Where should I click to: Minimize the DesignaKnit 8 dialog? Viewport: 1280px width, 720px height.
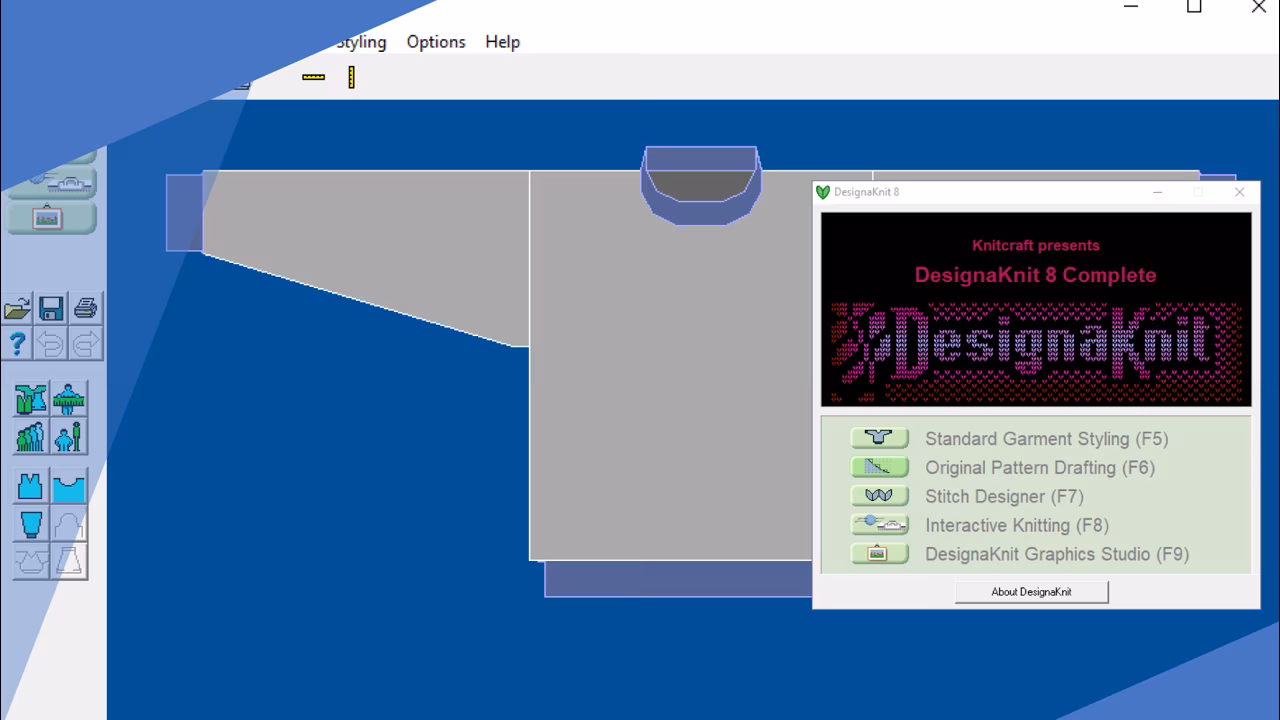[x=1158, y=192]
